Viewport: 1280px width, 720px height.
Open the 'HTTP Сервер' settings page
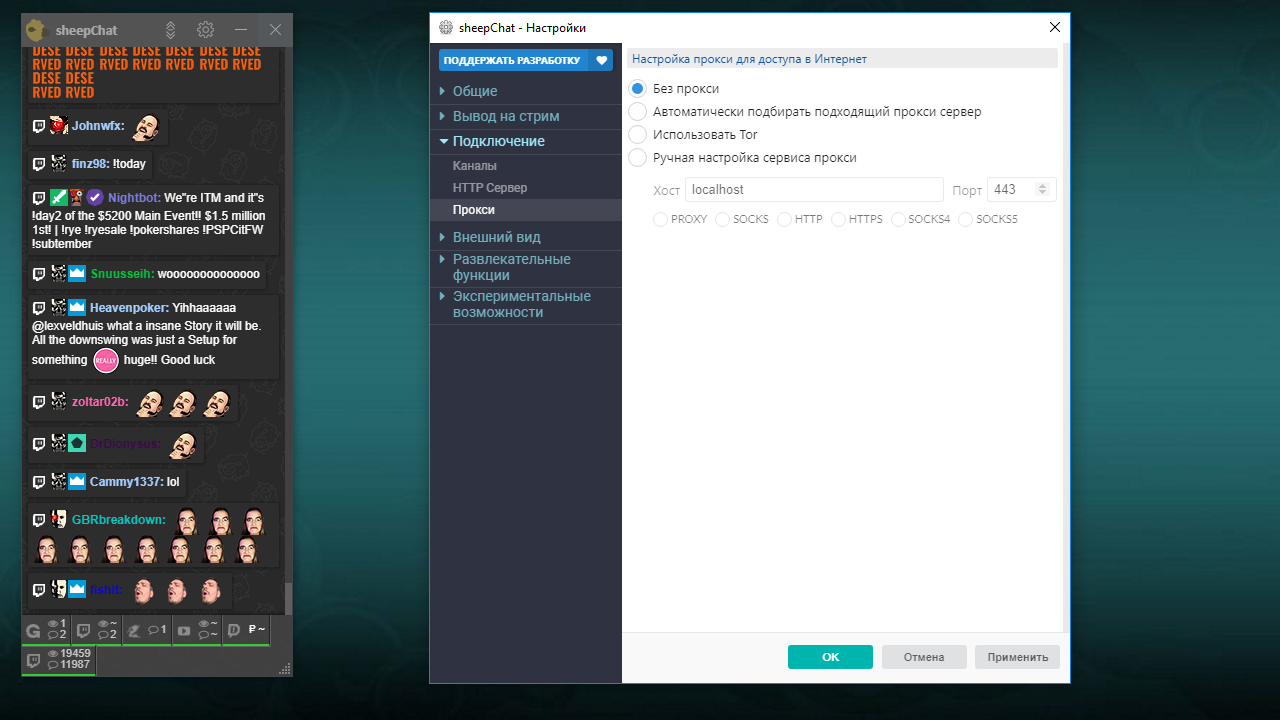(x=526, y=188)
